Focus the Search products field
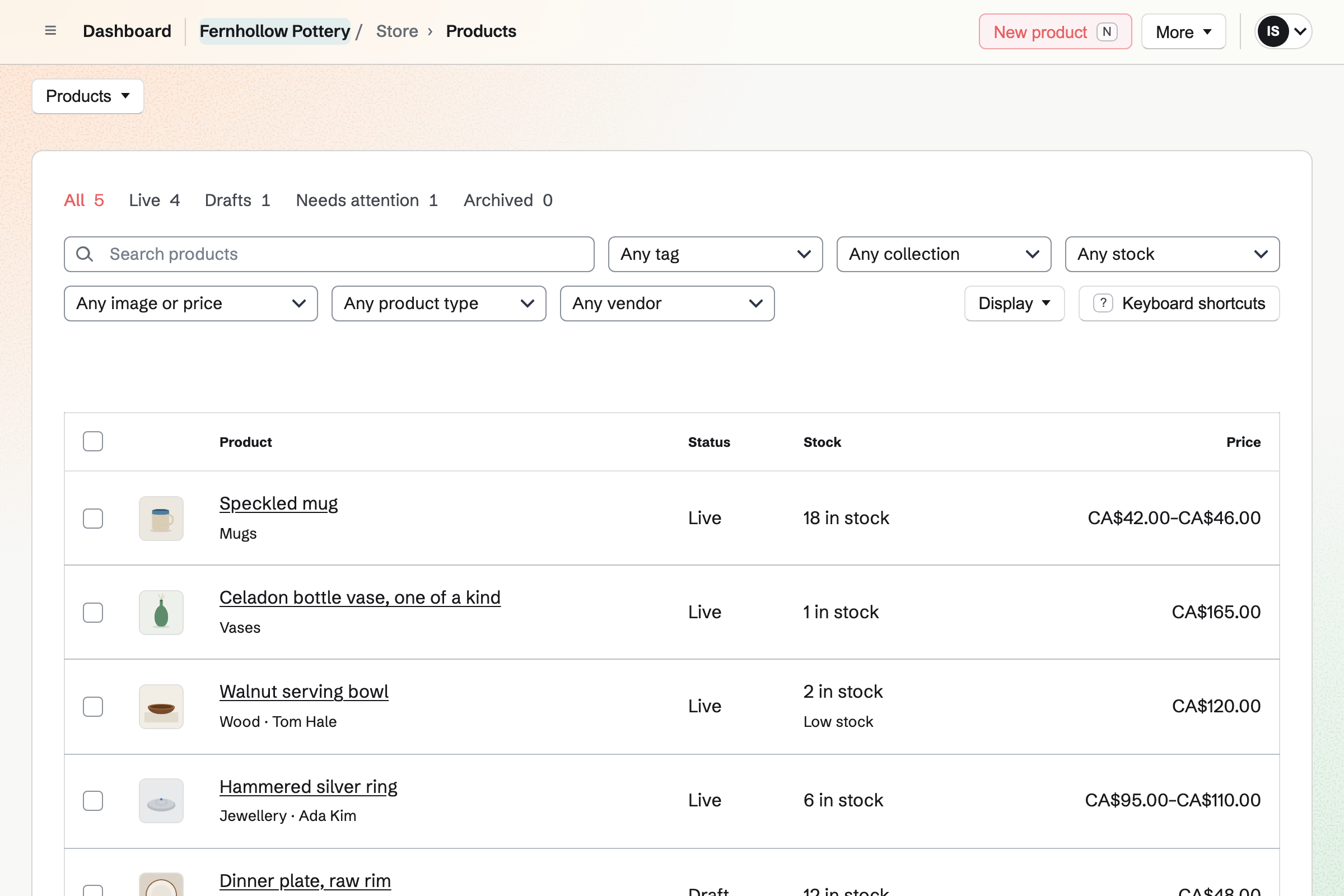The height and width of the screenshot is (896, 1344). coord(329,254)
